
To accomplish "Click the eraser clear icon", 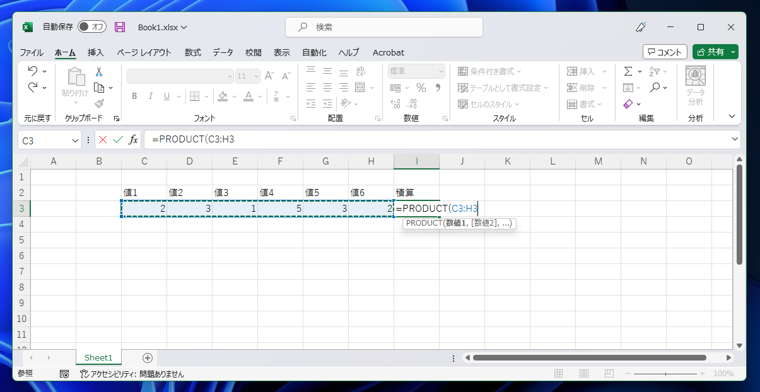I will click(628, 104).
